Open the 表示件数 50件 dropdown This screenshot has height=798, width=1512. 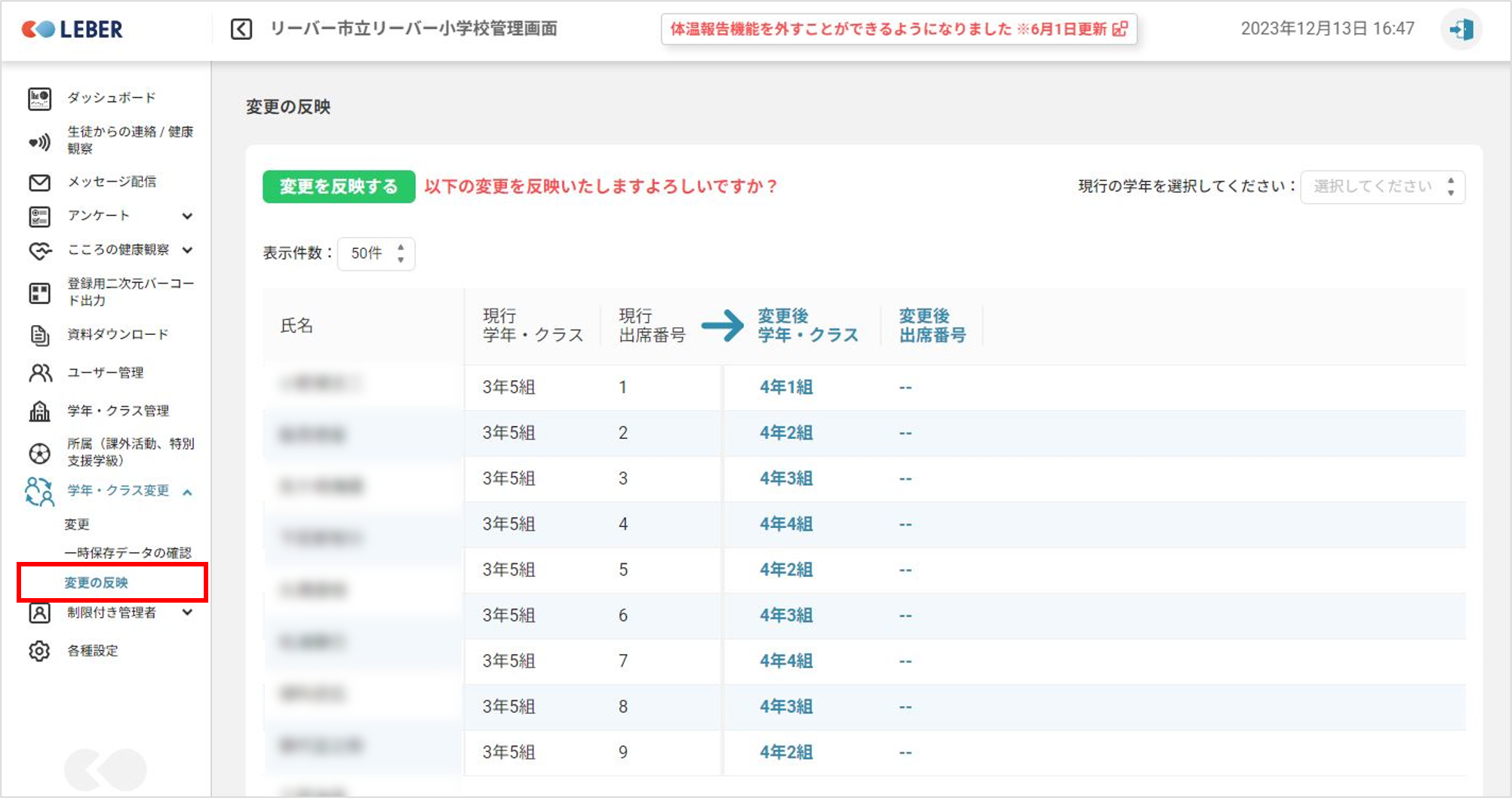(376, 253)
